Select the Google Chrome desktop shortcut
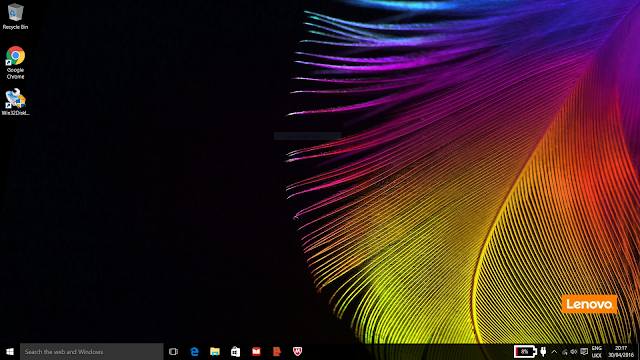Screen dimensions: 640x360 (x=15, y=62)
